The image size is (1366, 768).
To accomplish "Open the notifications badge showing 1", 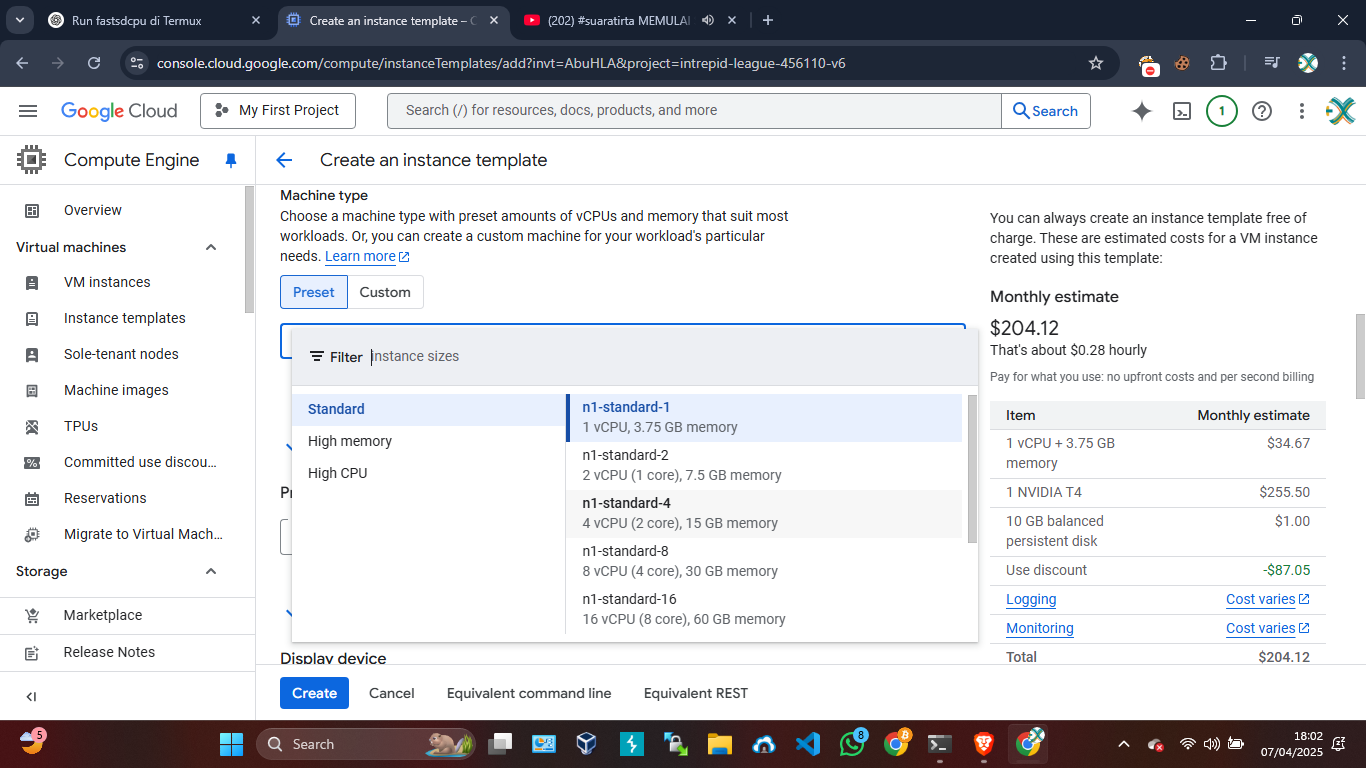I will click(1221, 111).
